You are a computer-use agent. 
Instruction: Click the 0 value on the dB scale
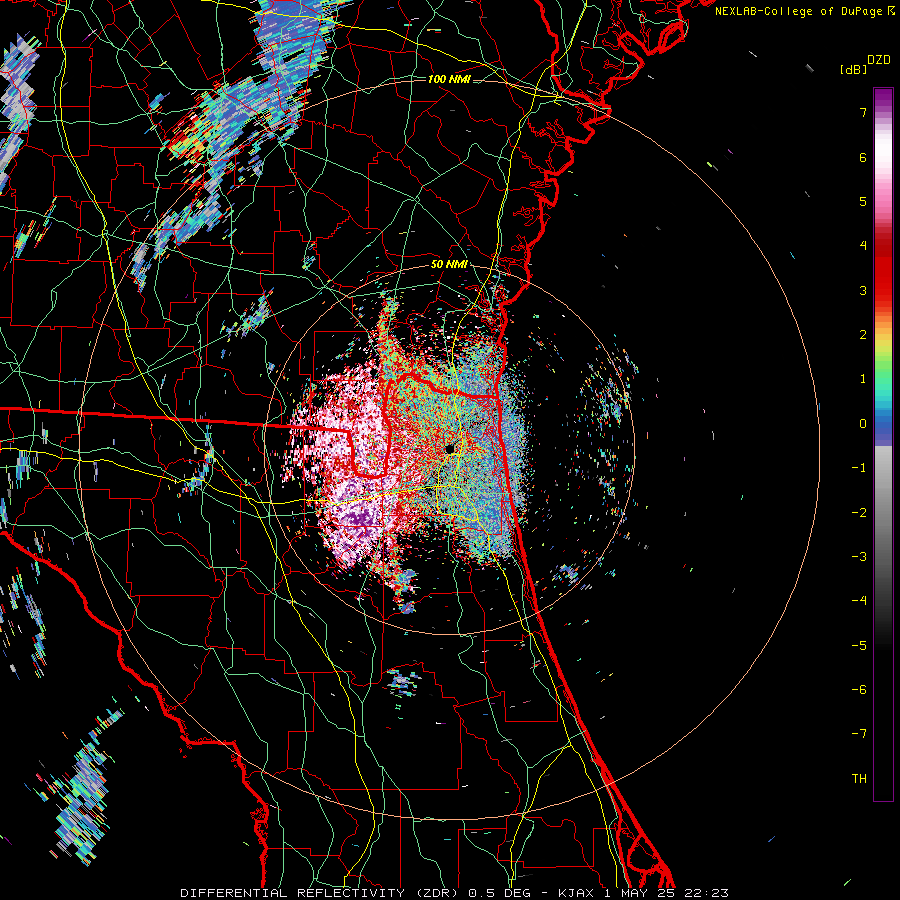863,424
